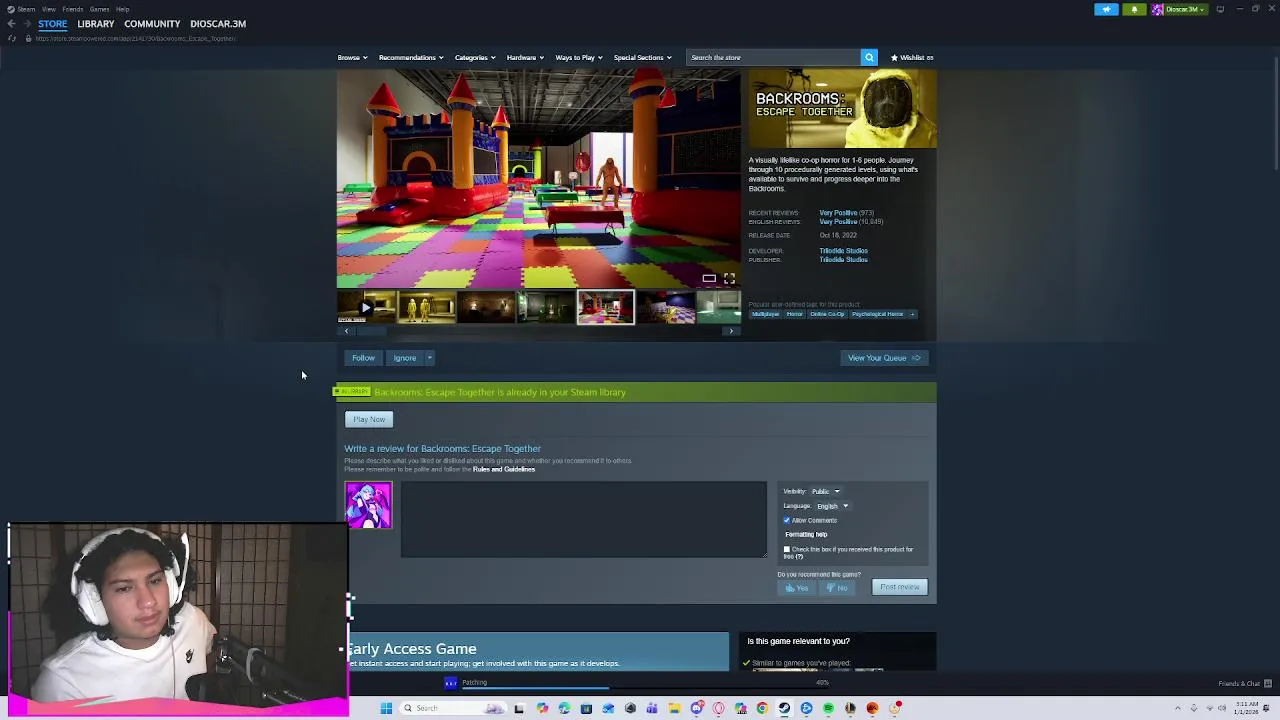Image resolution: width=1280 pixels, height=720 pixels.
Task: Switch to the LIBRARY tab
Action: point(96,24)
